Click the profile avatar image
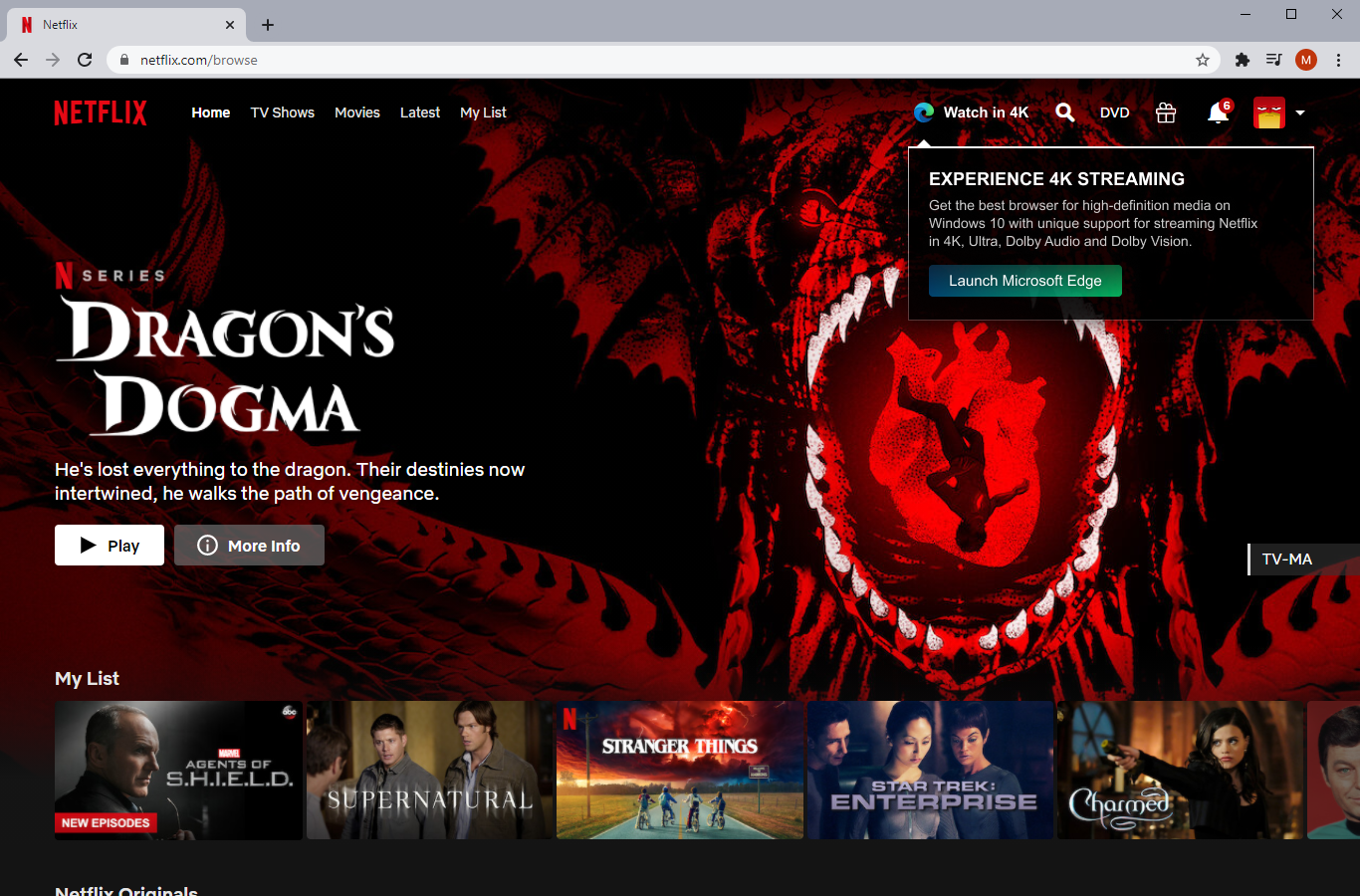Image resolution: width=1360 pixels, height=896 pixels. point(1269,112)
